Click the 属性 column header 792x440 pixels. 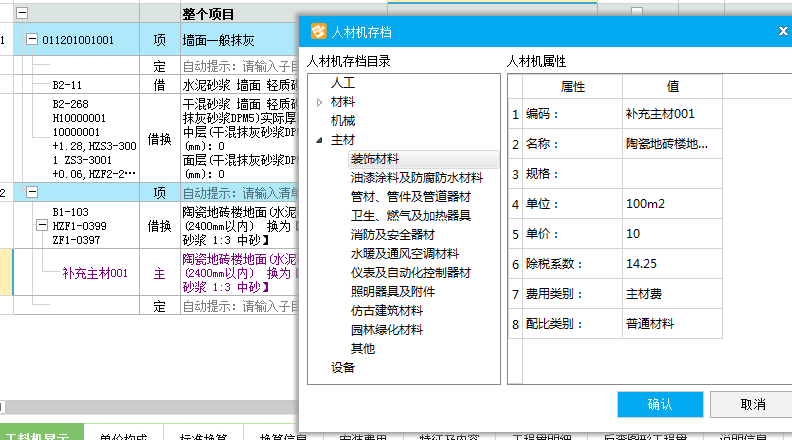point(572,86)
